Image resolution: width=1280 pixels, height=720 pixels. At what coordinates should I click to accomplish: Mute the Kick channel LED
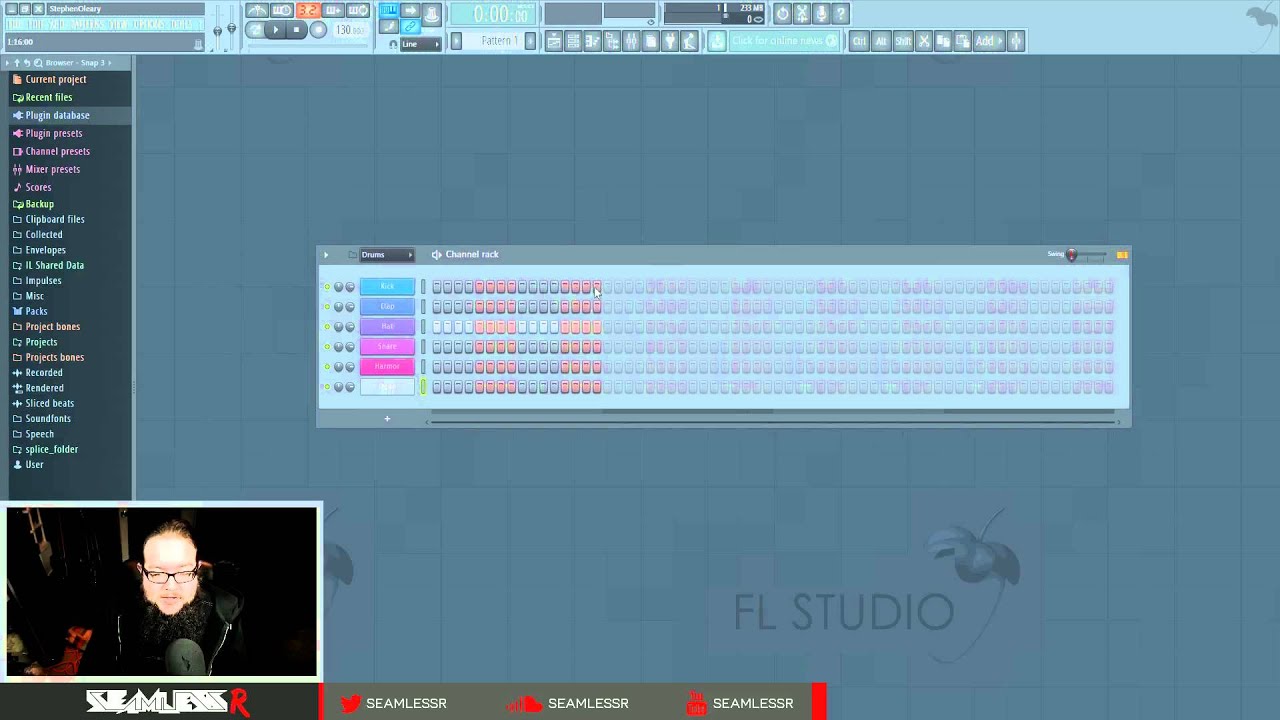327,287
